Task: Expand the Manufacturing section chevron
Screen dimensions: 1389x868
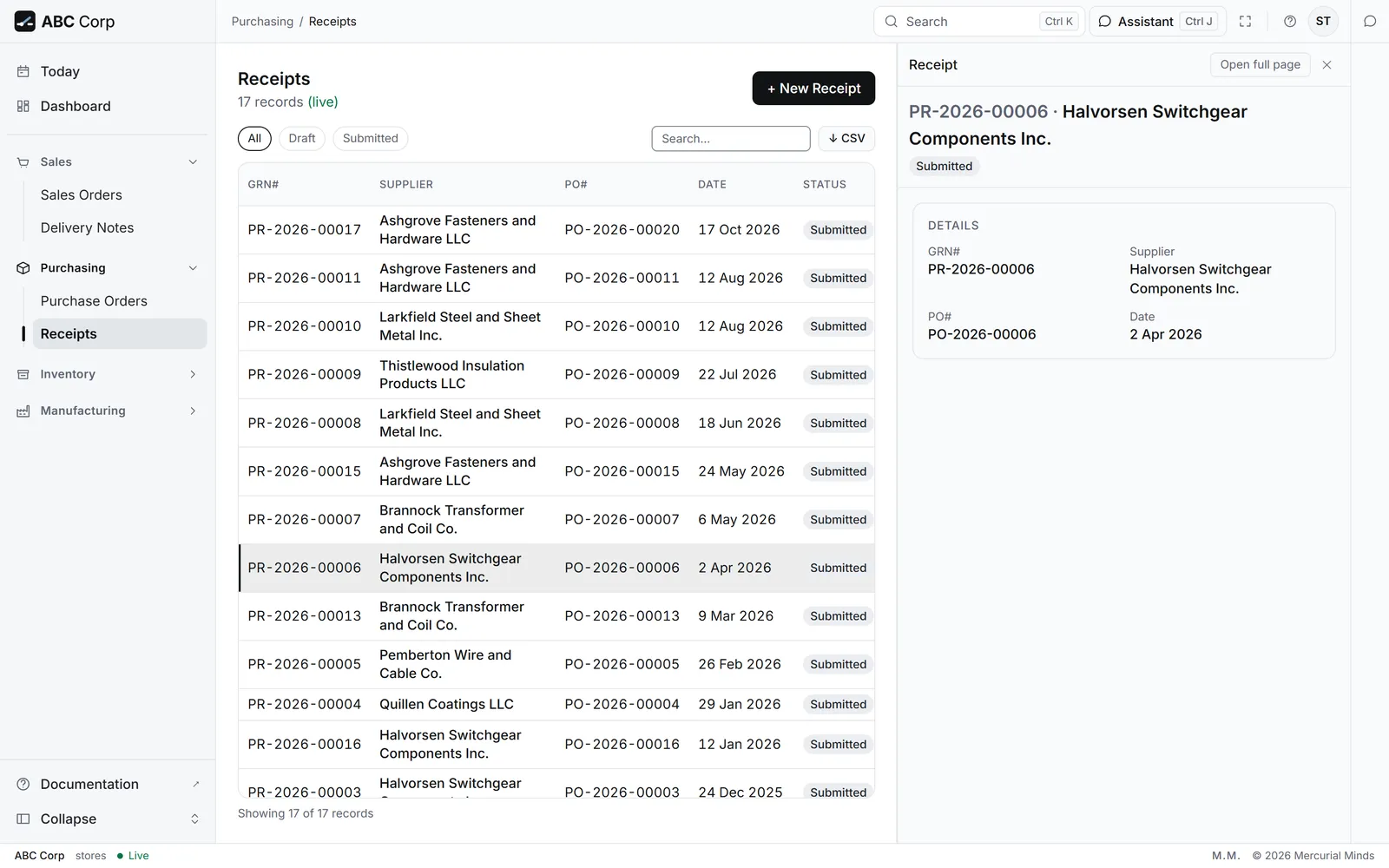Action: click(193, 411)
